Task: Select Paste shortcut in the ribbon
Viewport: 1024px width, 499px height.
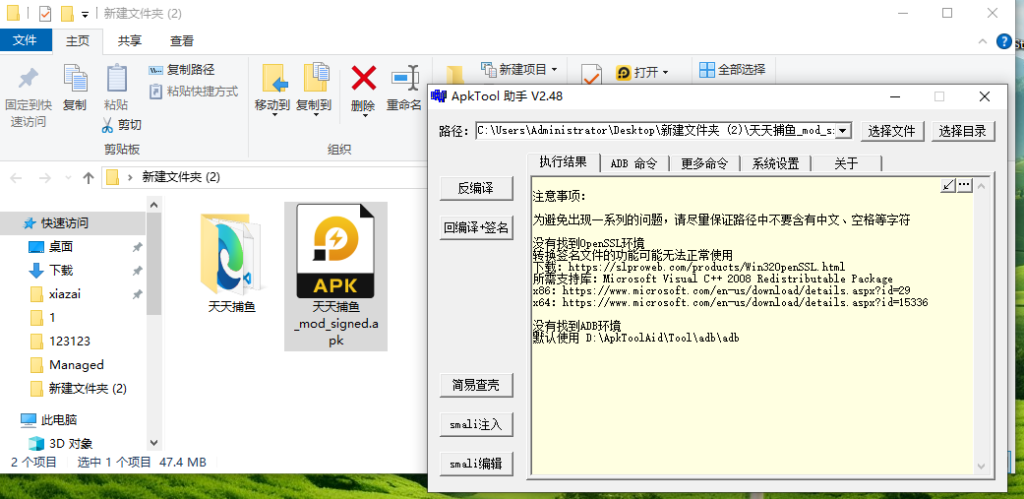Action: coord(193,91)
